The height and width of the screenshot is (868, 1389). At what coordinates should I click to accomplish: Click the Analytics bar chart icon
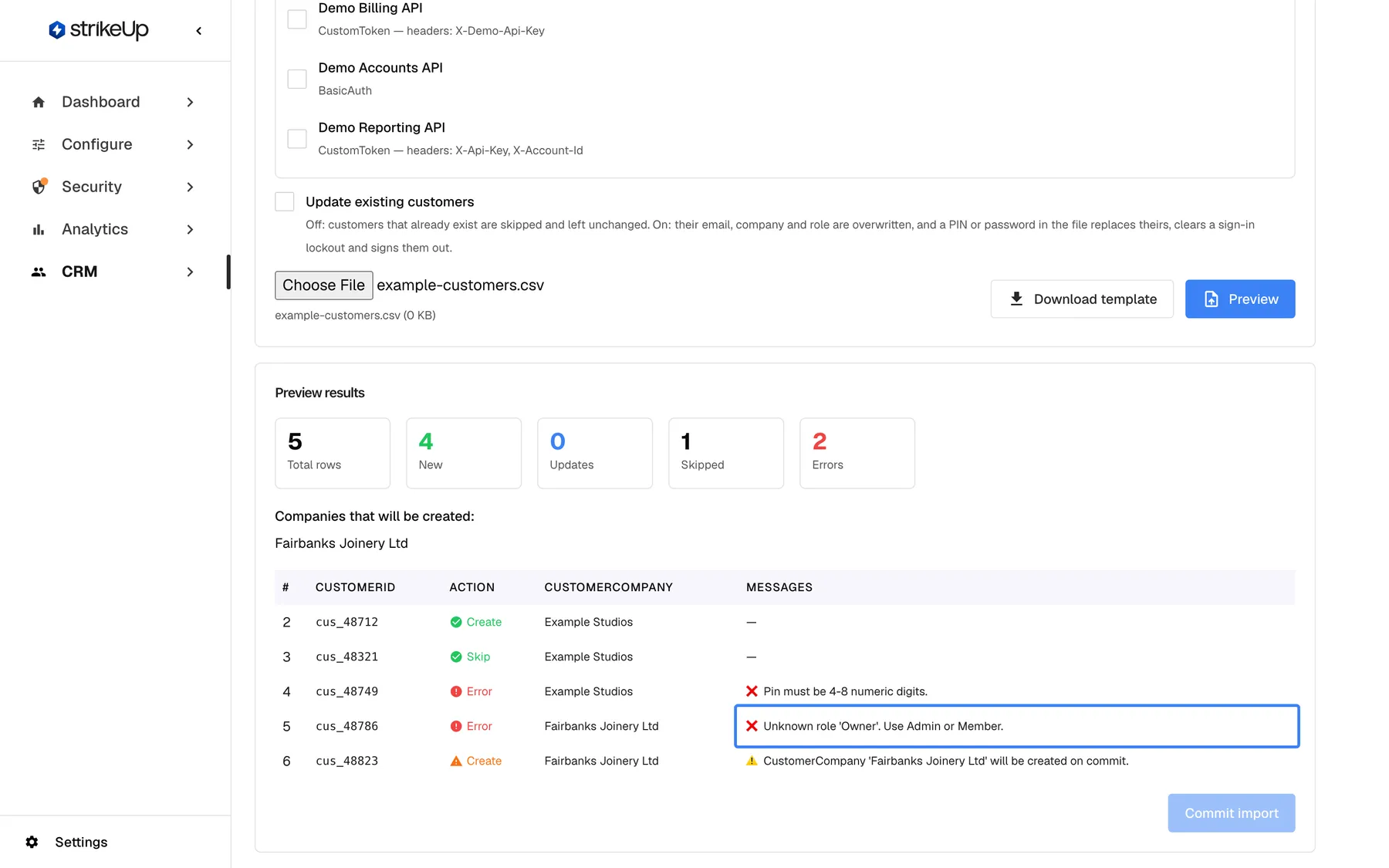click(39, 229)
